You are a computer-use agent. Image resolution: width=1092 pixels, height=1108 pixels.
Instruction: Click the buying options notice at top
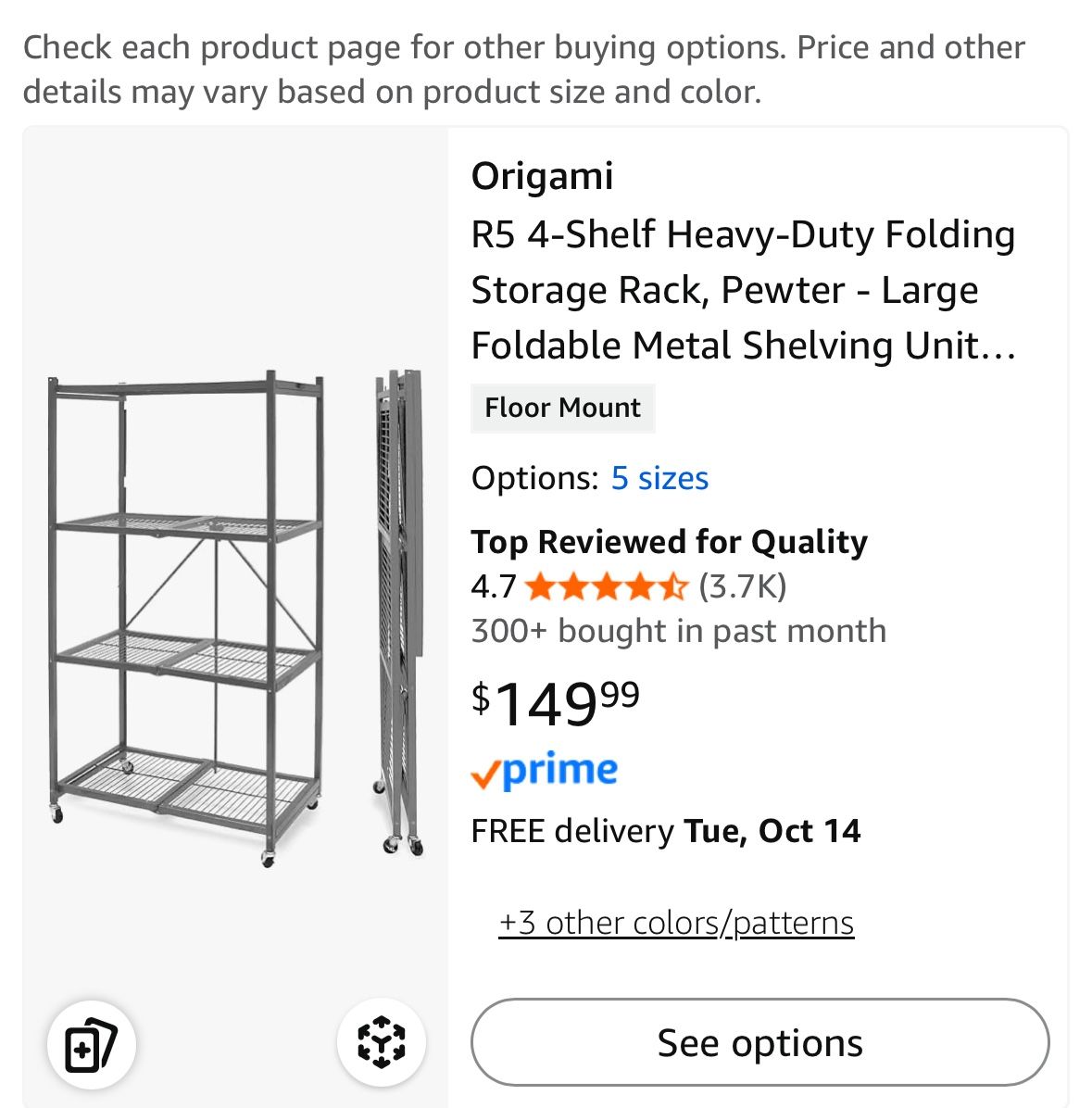coord(523,69)
